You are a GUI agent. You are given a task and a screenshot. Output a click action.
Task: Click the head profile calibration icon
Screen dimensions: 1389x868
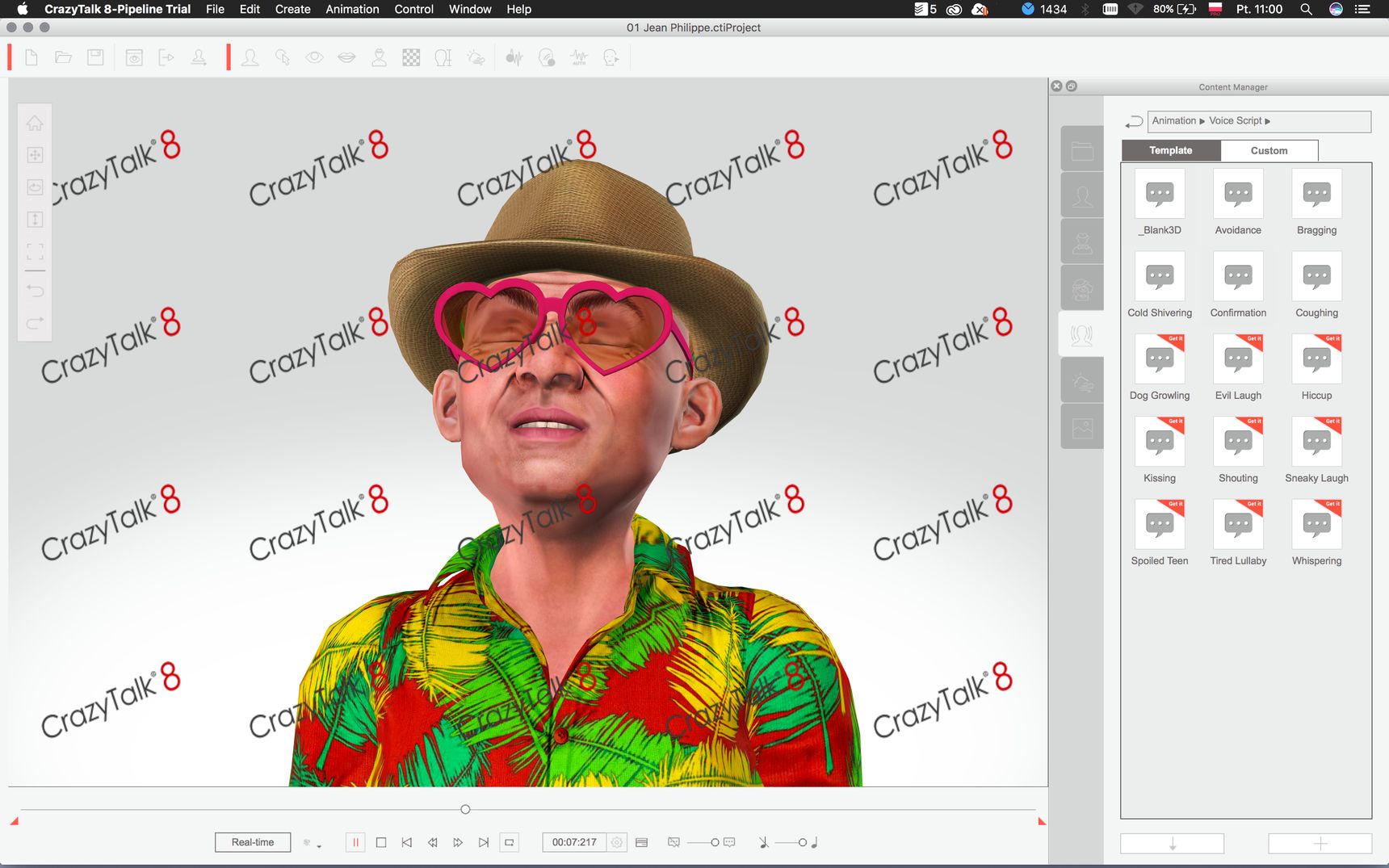click(443, 57)
